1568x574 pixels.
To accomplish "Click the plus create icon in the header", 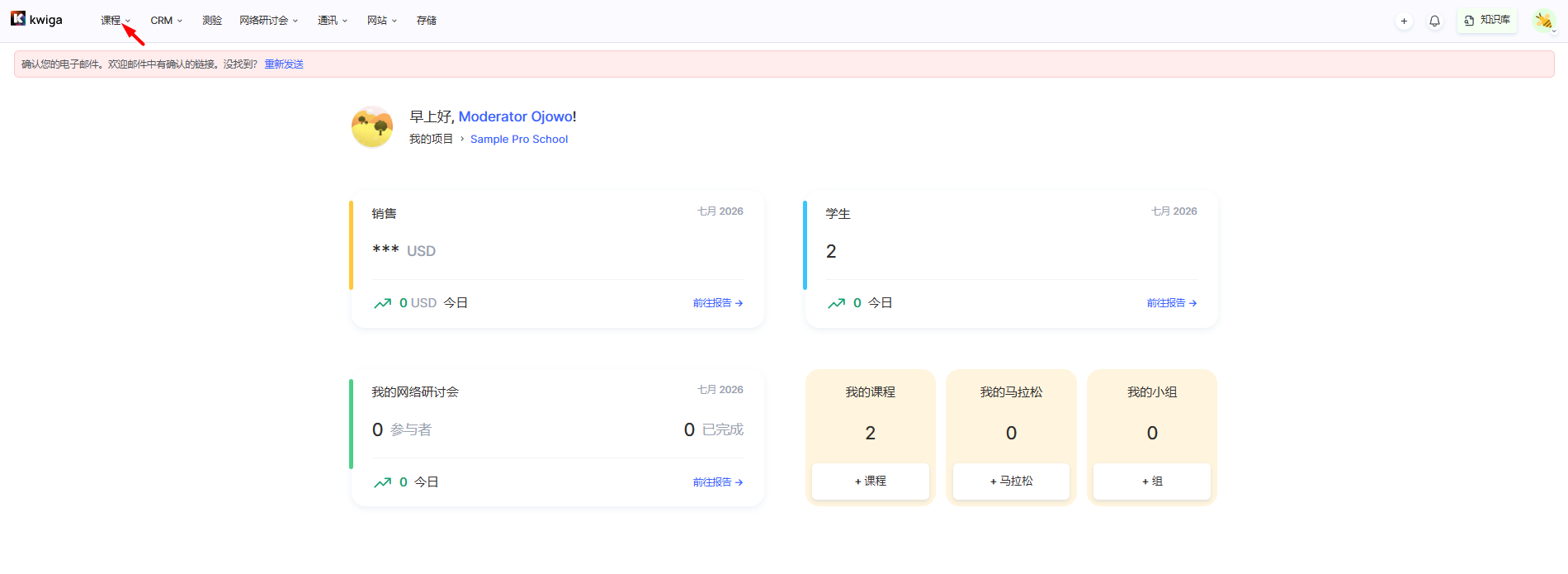I will (x=1404, y=21).
